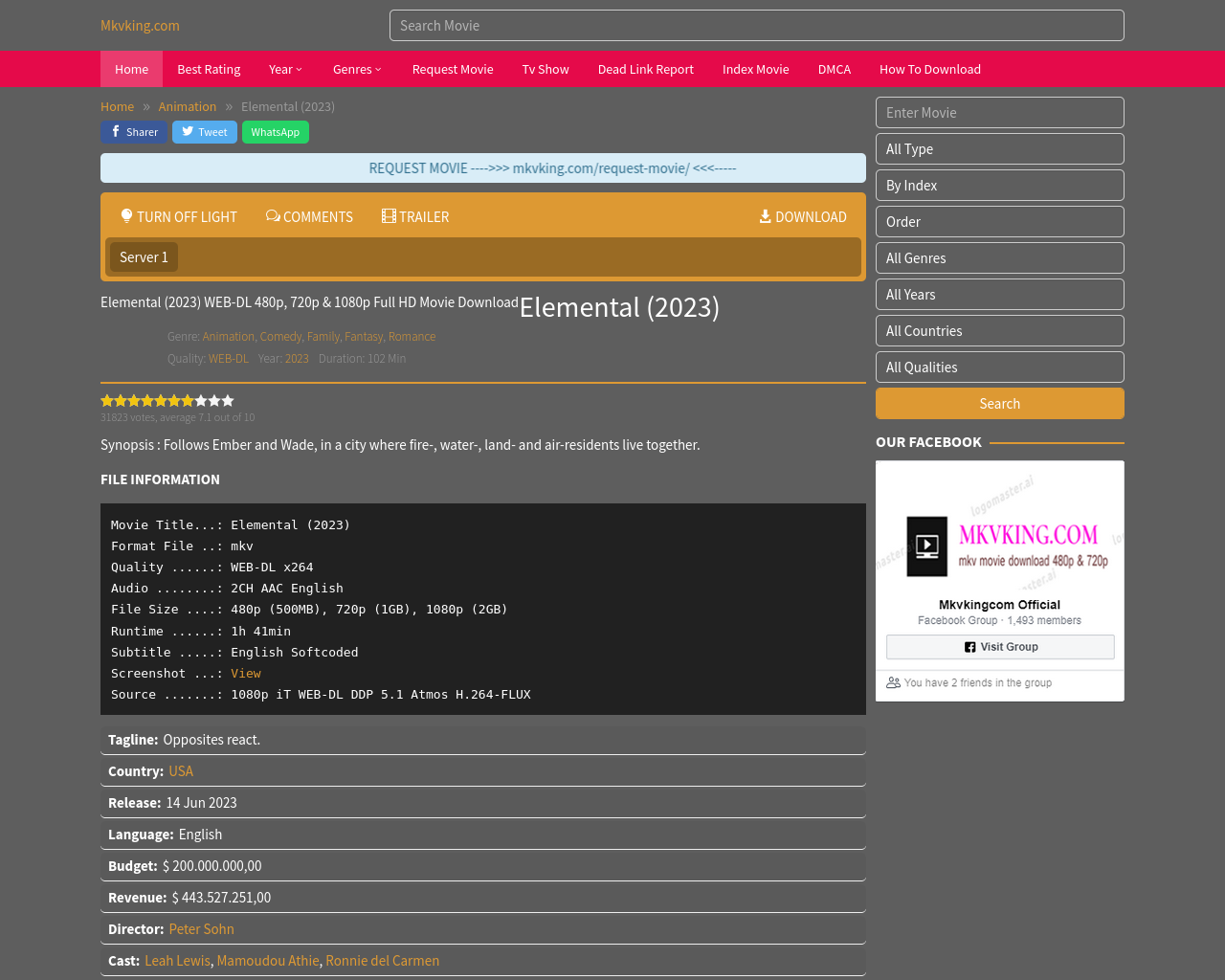The width and height of the screenshot is (1225, 980).
Task: Click director Peter Sohn link
Action: pyautogui.click(x=201, y=929)
